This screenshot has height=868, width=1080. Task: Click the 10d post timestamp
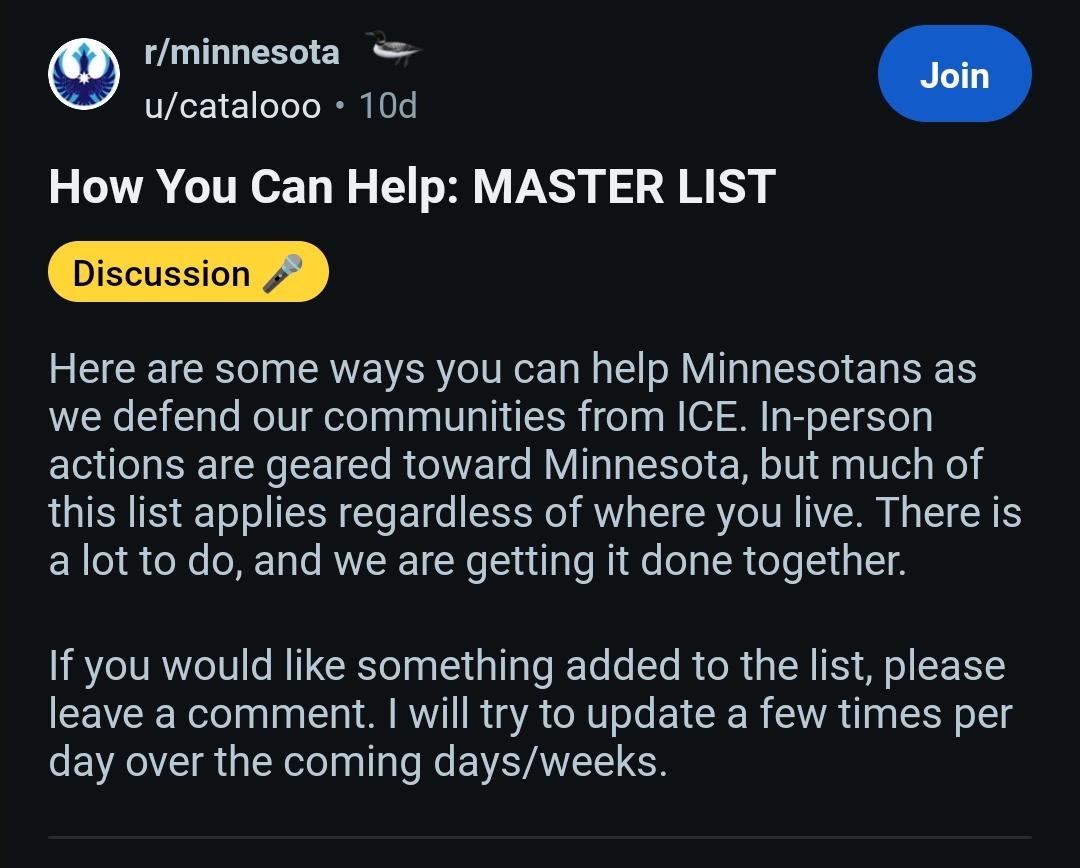pyautogui.click(x=388, y=104)
